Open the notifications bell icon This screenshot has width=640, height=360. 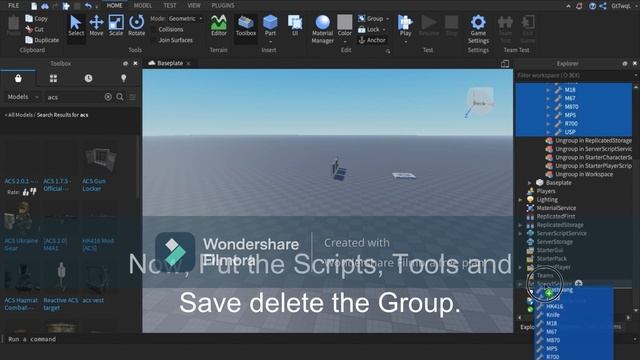click(x=579, y=6)
